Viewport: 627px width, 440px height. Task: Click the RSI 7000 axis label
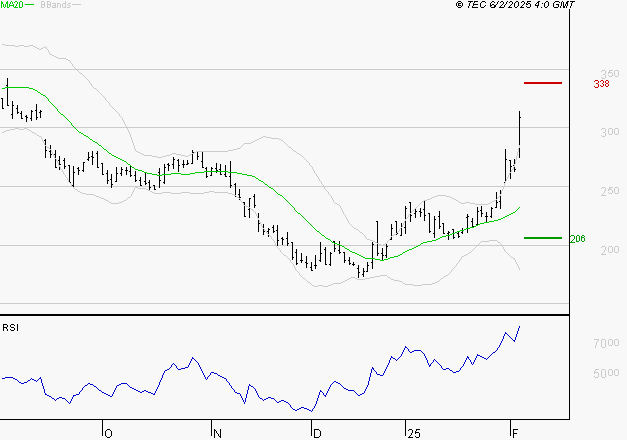606,343
